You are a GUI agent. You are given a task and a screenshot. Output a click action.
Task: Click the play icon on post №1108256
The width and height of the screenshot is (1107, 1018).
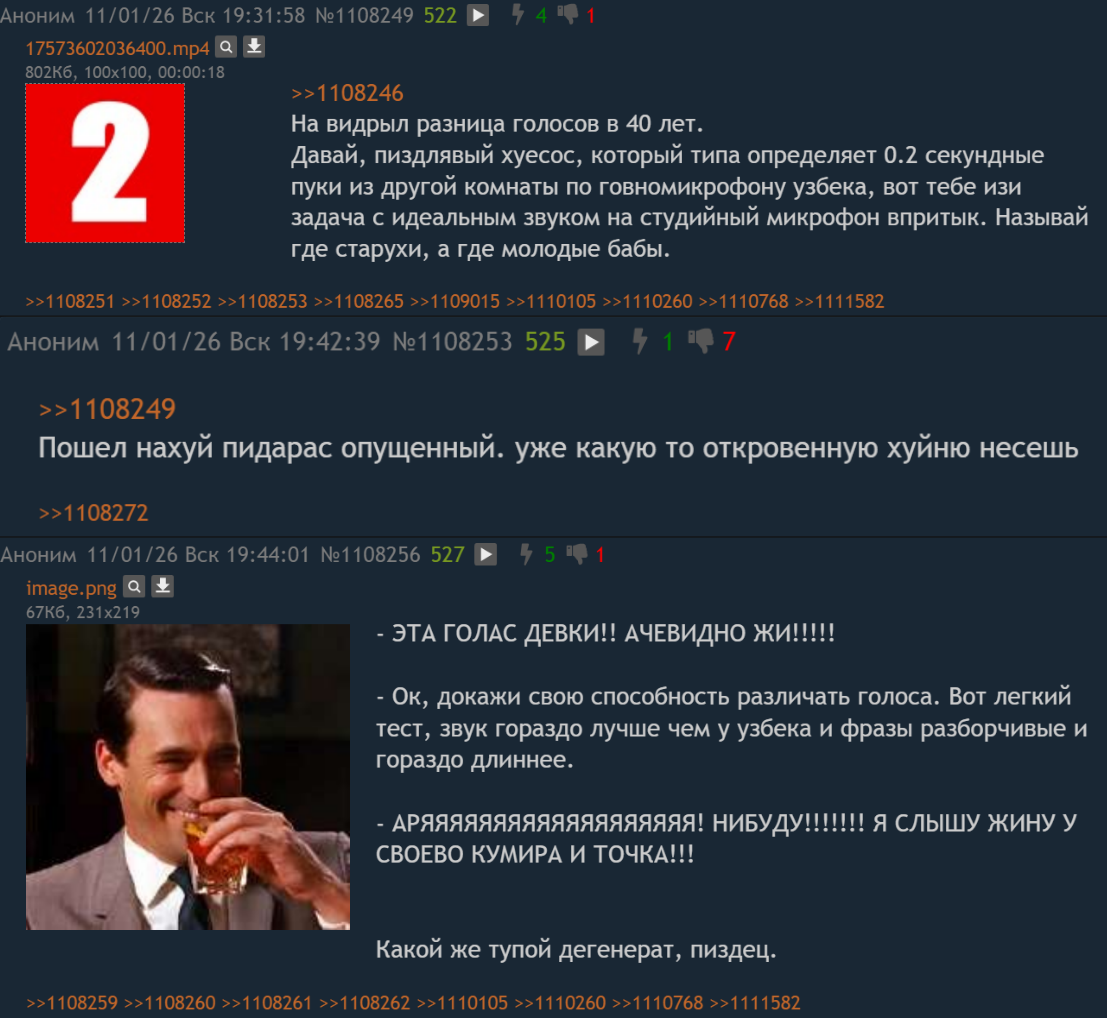(x=486, y=554)
